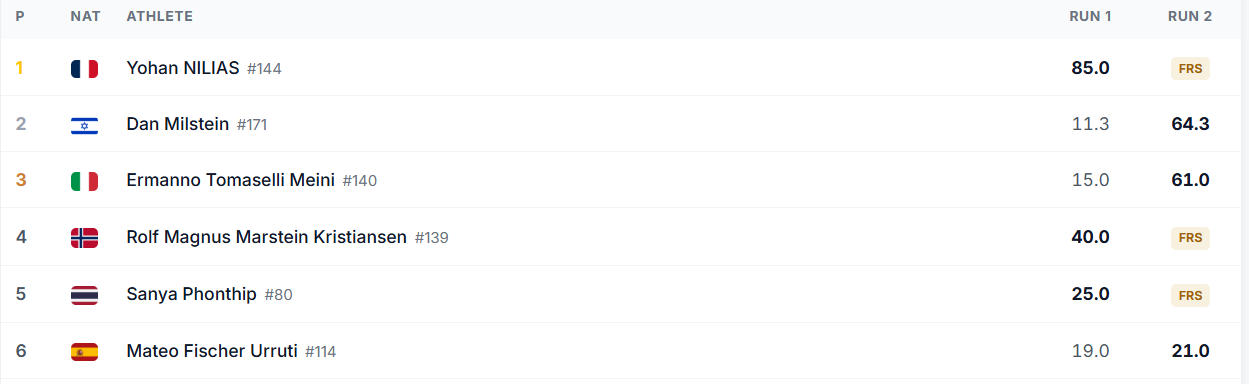The height and width of the screenshot is (384, 1249).
Task: Sort by the ATHLETE column header
Action: pyautogui.click(x=160, y=17)
